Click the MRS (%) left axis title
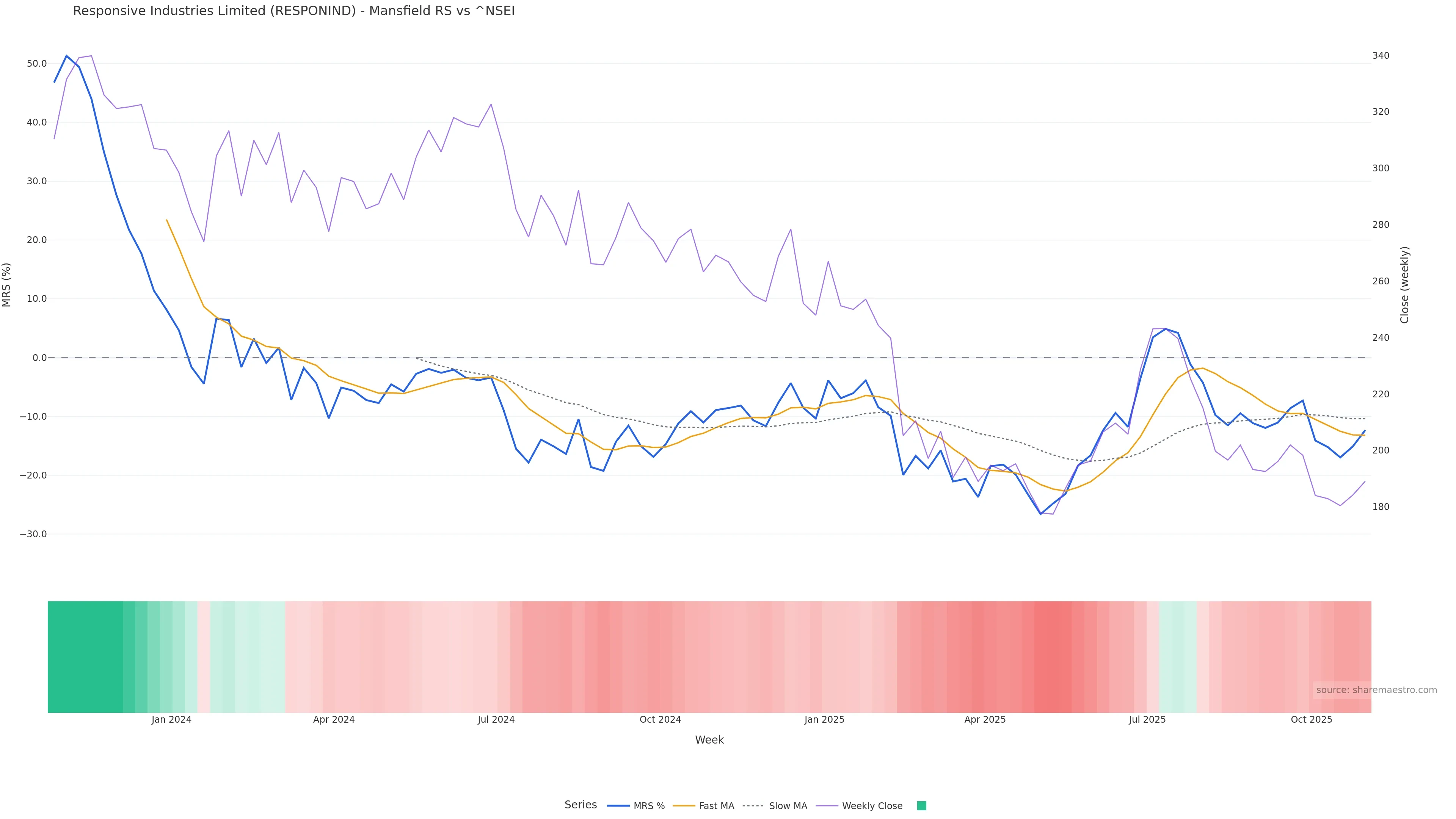 coord(7,285)
